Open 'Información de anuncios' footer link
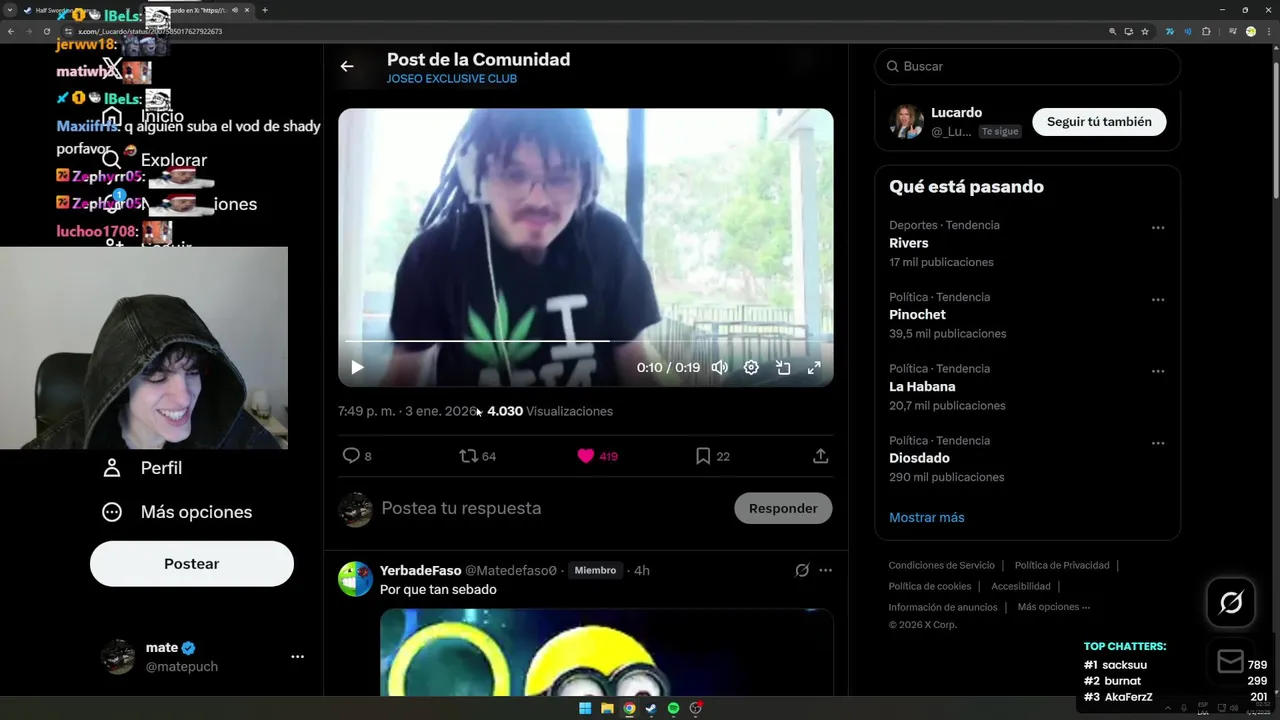 pyautogui.click(x=942, y=607)
